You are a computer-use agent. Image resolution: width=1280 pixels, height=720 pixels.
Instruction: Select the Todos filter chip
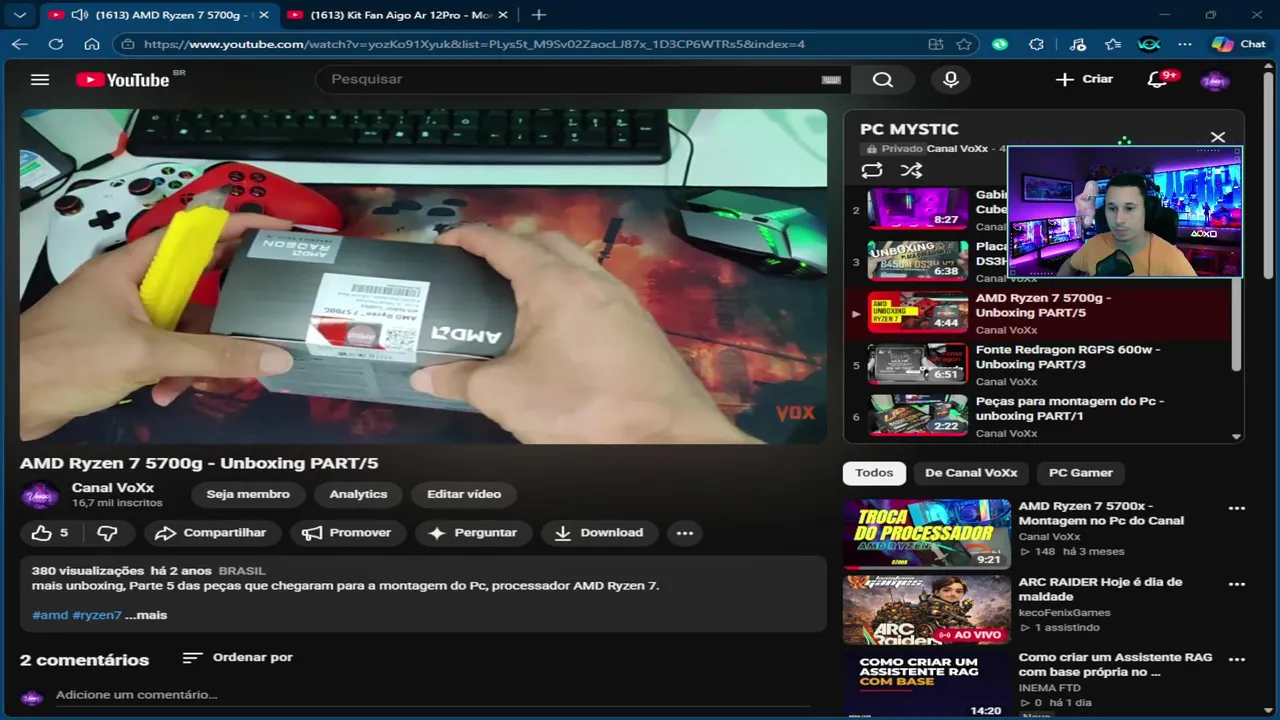874,473
